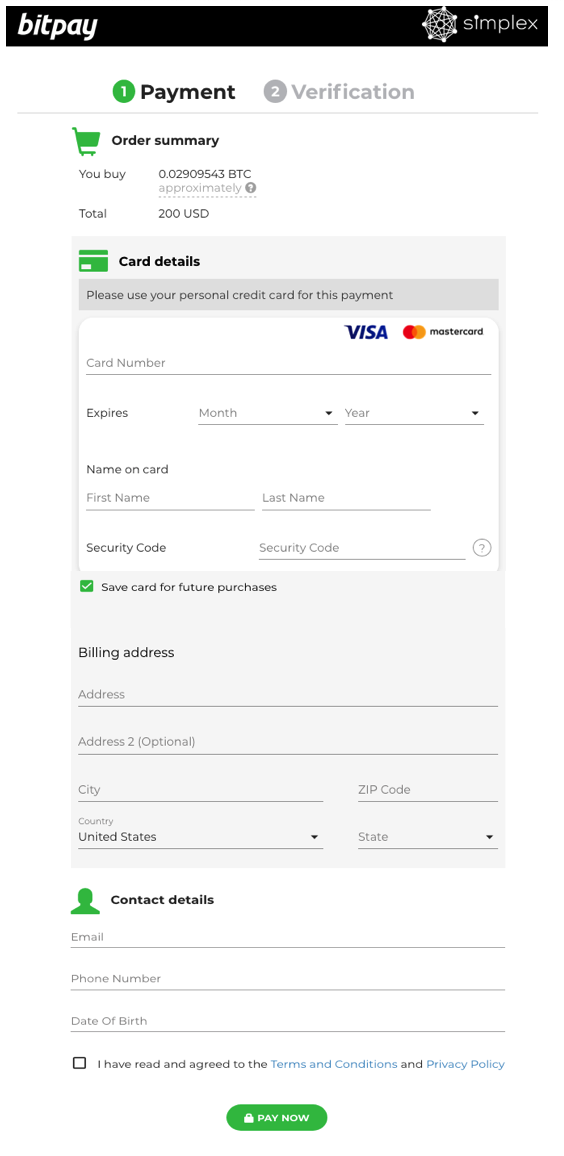Click the green shopping cart icon
The image size is (564, 1156).
click(x=86, y=141)
